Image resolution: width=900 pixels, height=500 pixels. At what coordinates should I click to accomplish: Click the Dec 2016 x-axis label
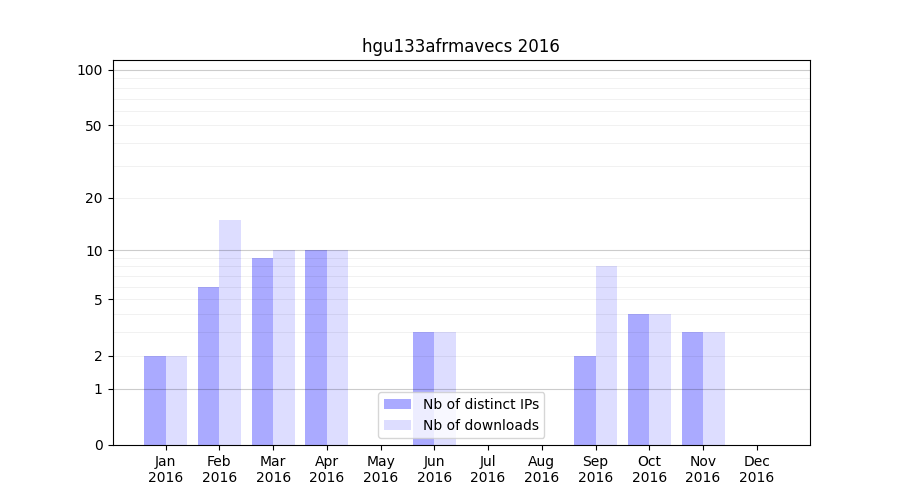(756, 469)
